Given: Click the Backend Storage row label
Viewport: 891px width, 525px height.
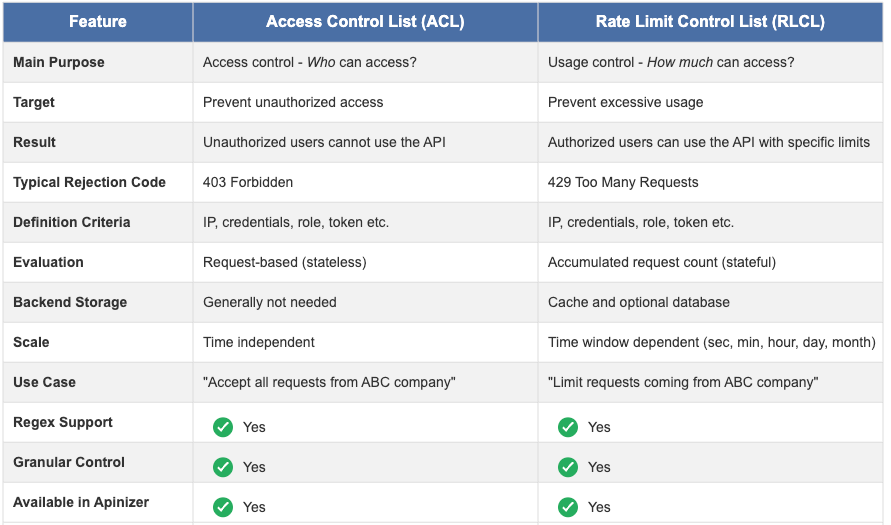Looking at the screenshot, I should (70, 302).
